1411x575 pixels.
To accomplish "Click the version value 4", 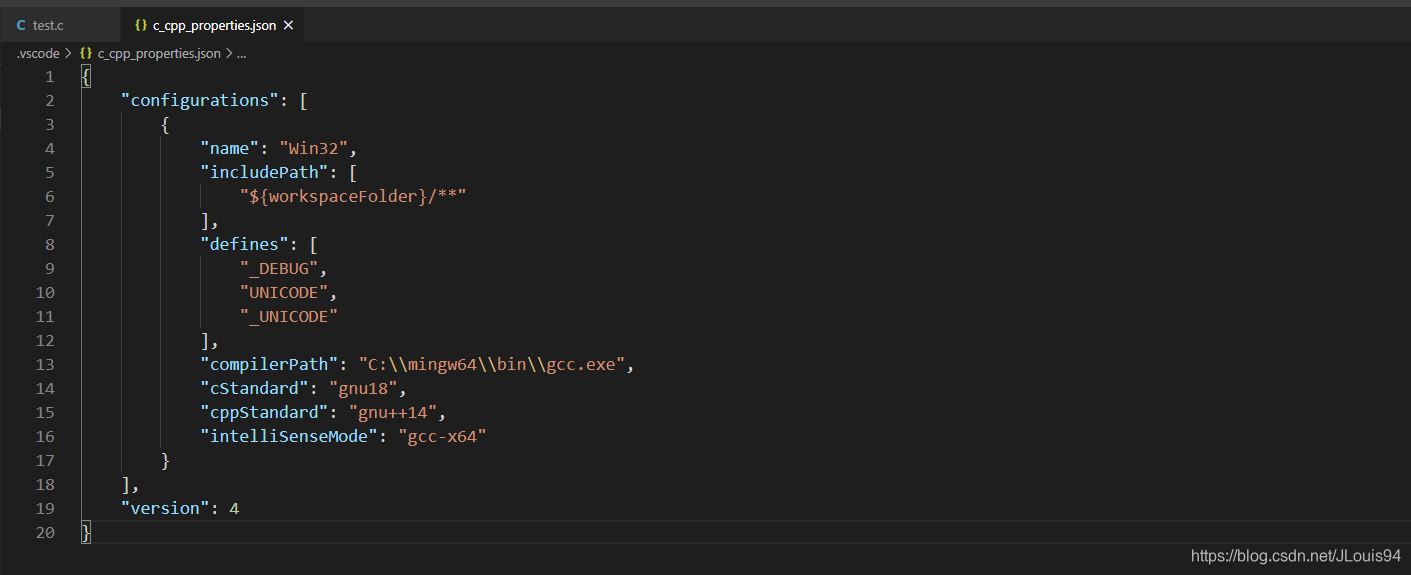I will [x=234, y=508].
